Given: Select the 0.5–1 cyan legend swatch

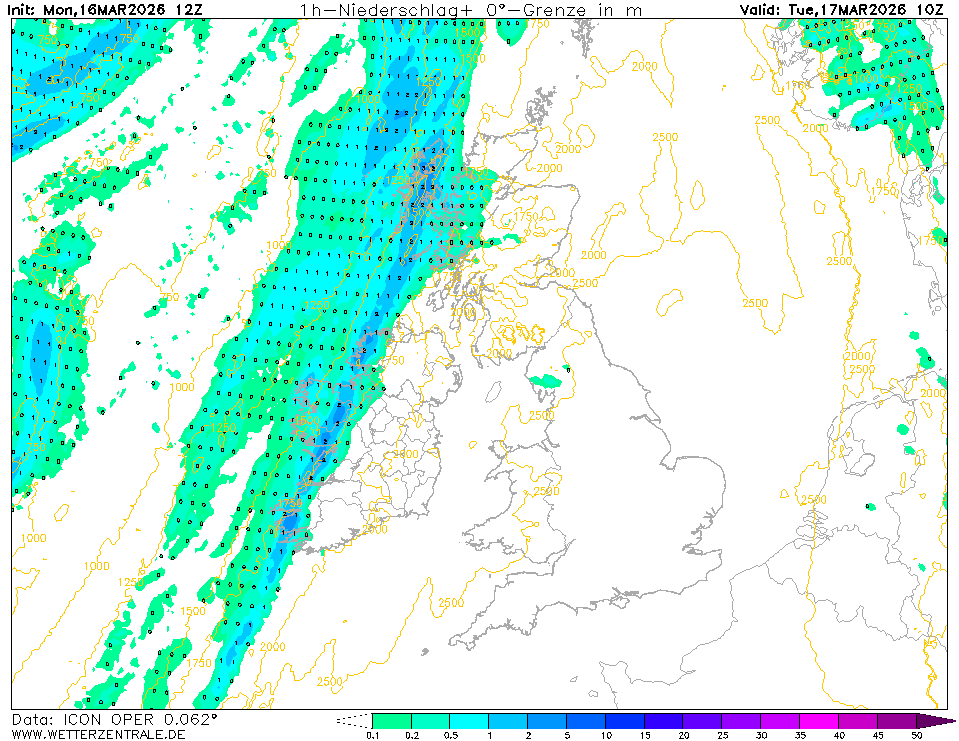Looking at the screenshot, I should tap(469, 720).
